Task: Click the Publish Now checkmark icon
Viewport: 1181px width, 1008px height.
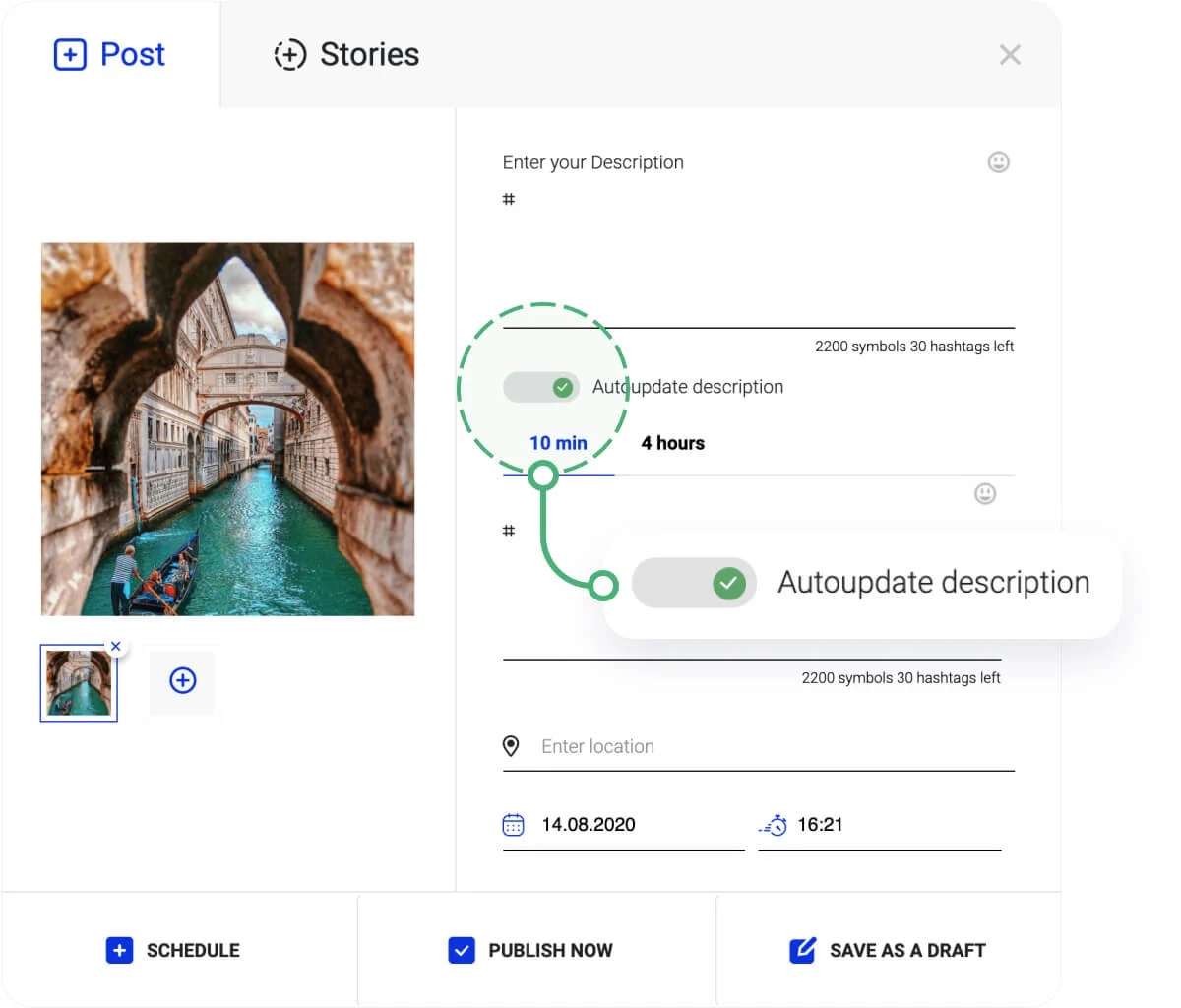Action: pos(462,950)
